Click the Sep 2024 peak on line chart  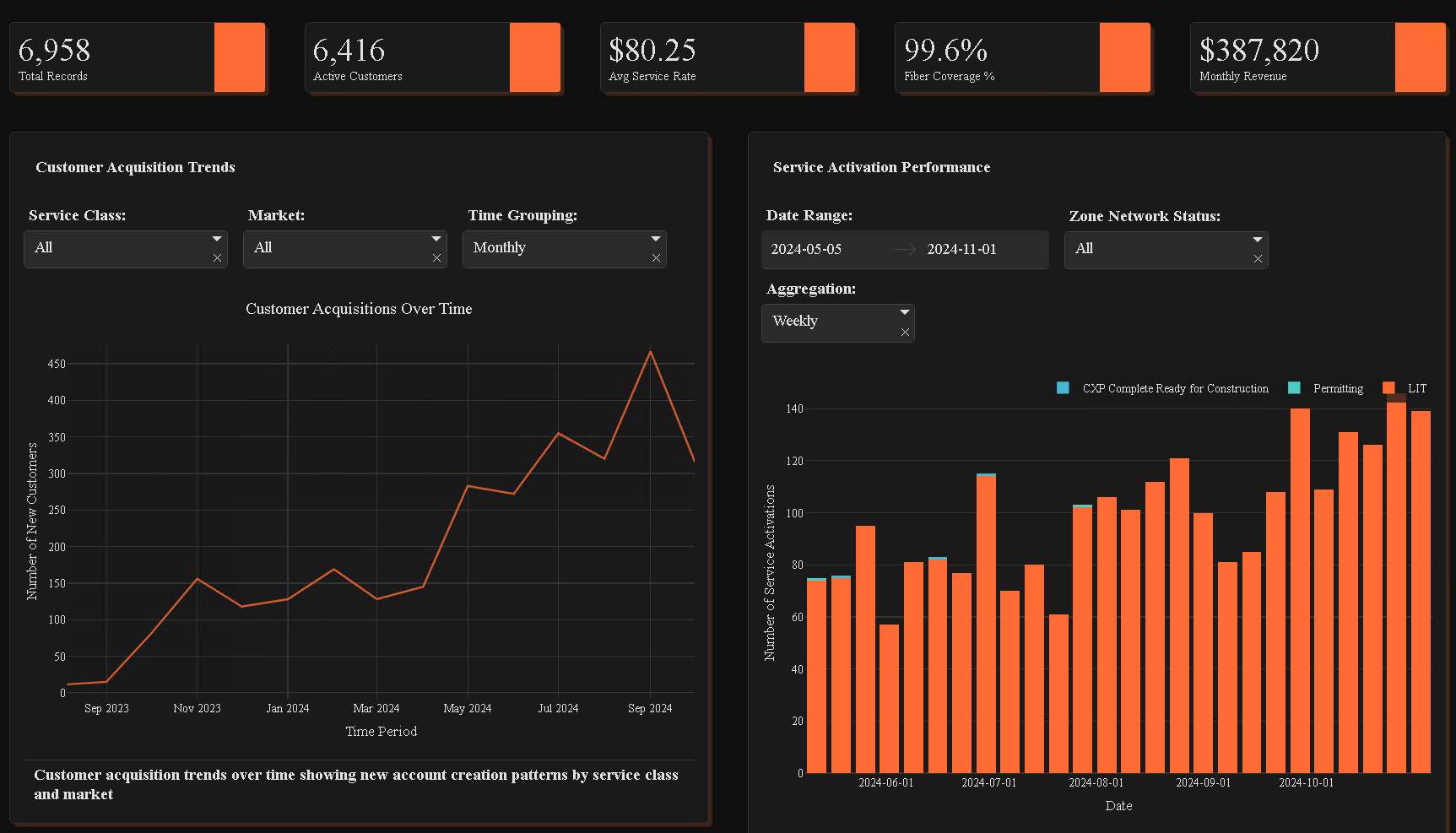(650, 352)
